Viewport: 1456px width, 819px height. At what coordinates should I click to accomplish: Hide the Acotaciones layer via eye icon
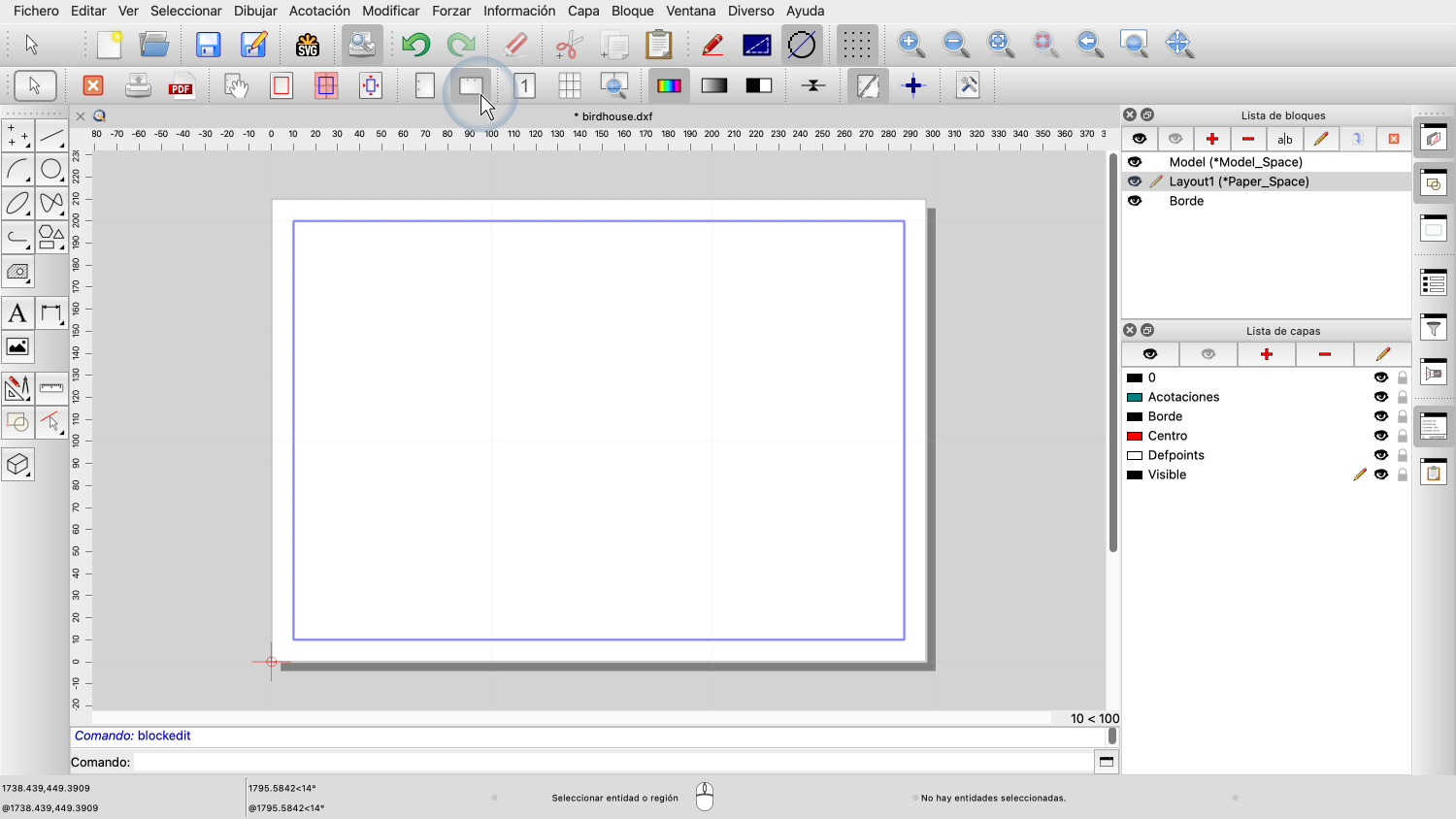click(1380, 397)
